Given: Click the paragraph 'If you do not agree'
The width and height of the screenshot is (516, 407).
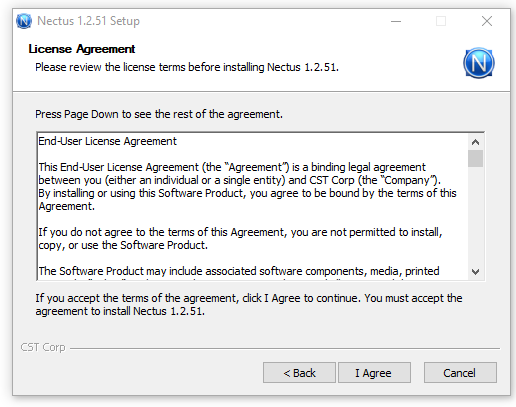Looking at the screenshot, I should click(x=240, y=239).
